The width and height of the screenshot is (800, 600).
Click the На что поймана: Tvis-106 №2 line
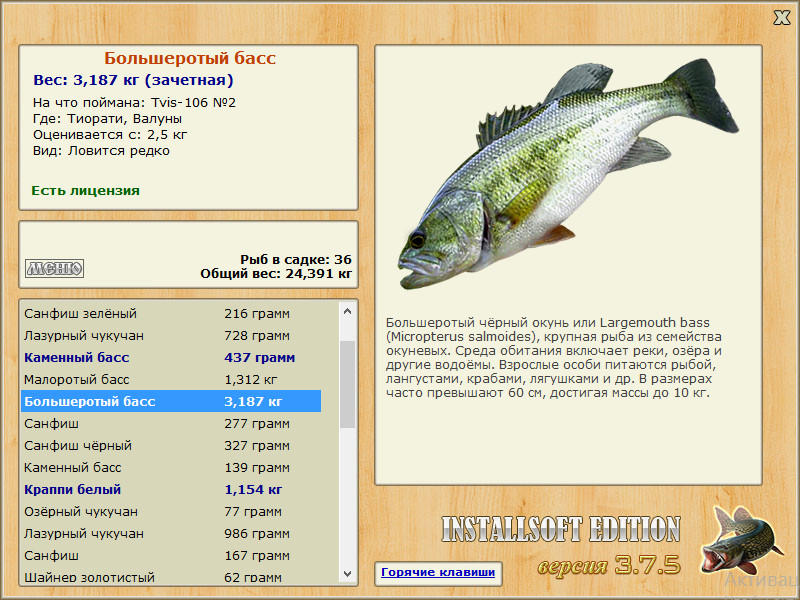point(134,103)
